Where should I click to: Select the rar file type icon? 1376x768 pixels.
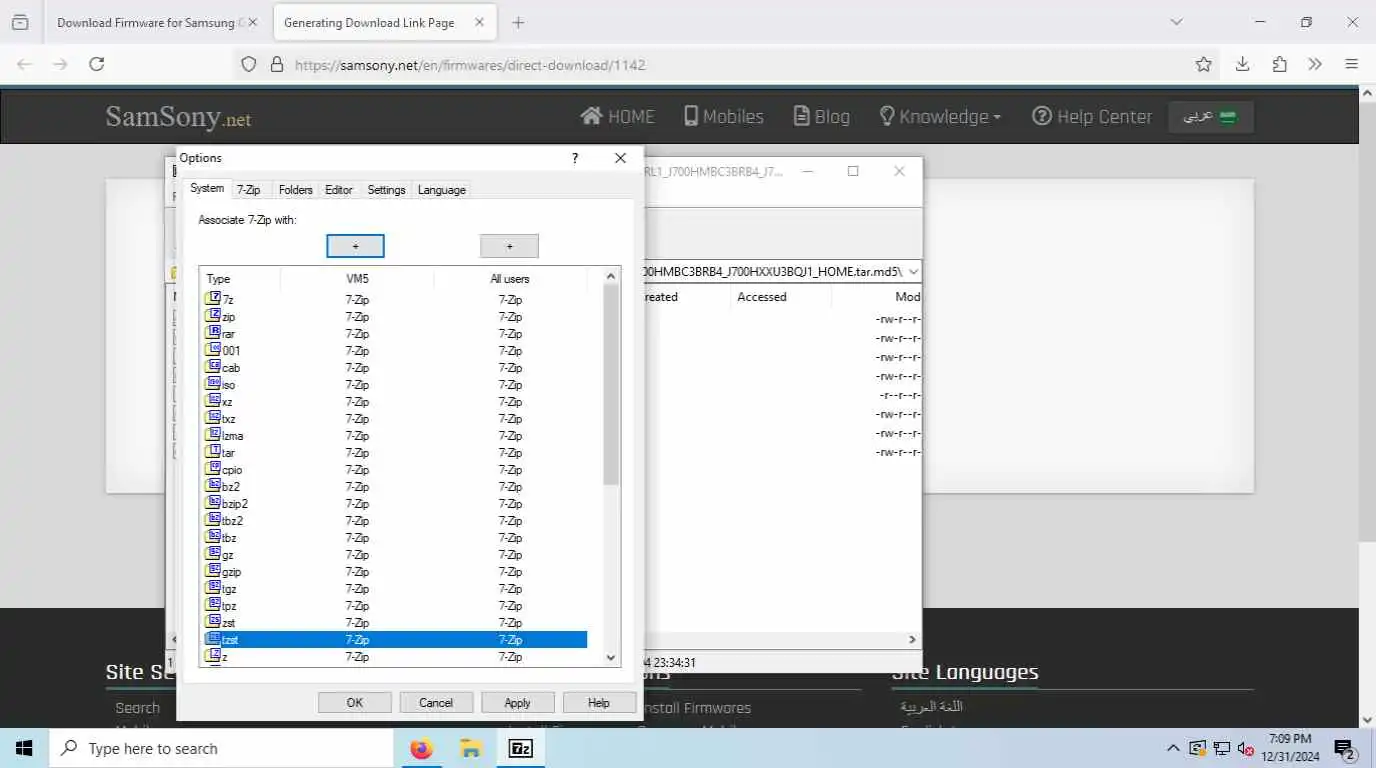pos(212,333)
